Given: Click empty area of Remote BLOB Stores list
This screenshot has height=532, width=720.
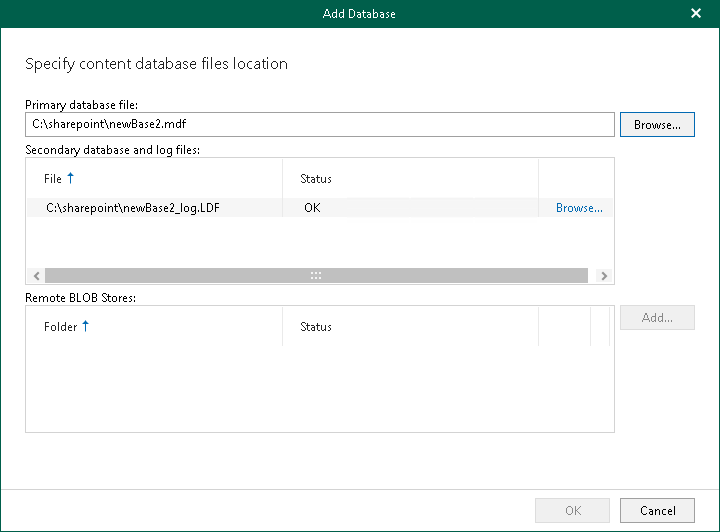Looking at the screenshot, I should 300,395.
